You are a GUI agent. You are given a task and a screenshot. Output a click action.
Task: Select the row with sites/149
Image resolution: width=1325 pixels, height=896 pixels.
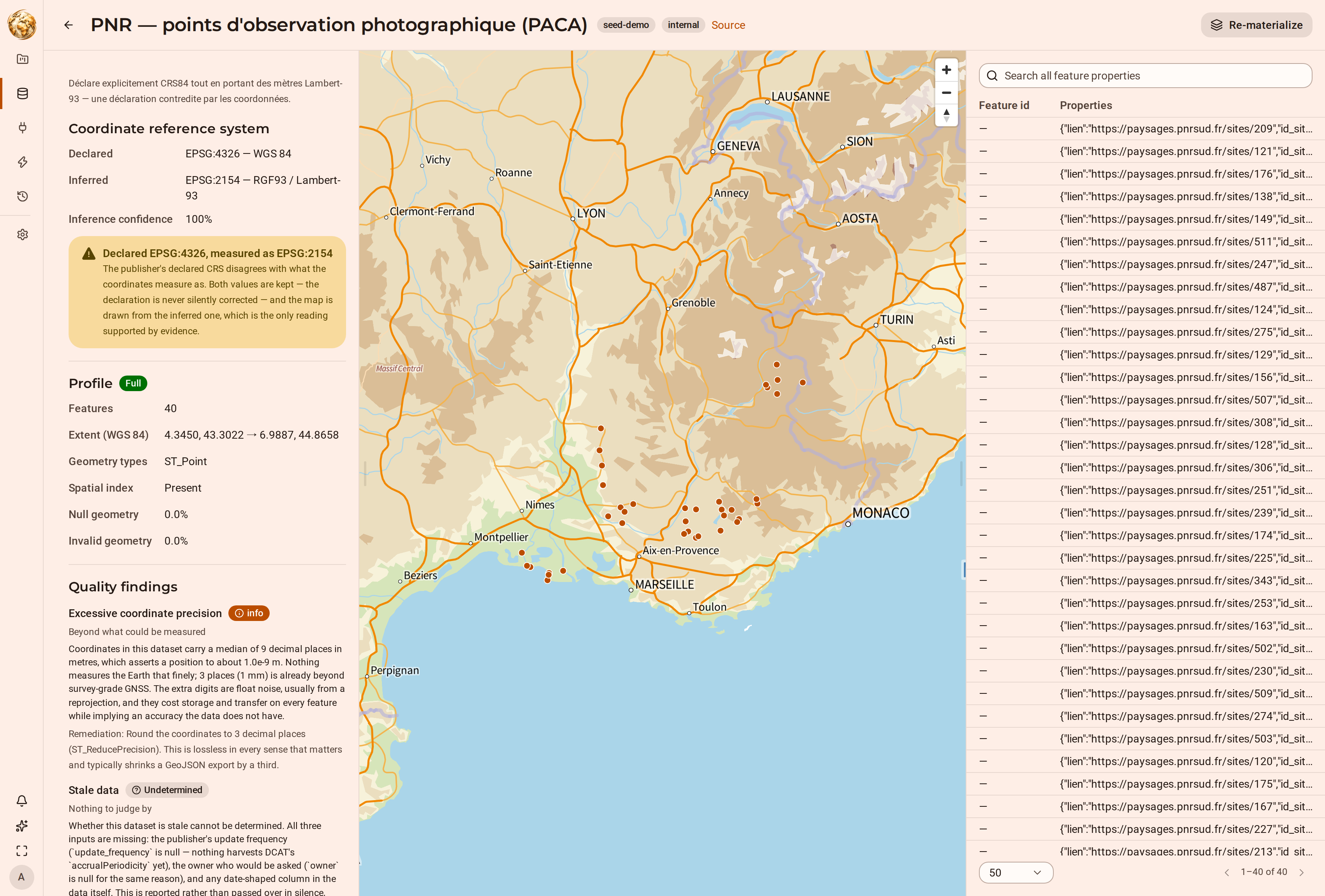(x=1145, y=219)
